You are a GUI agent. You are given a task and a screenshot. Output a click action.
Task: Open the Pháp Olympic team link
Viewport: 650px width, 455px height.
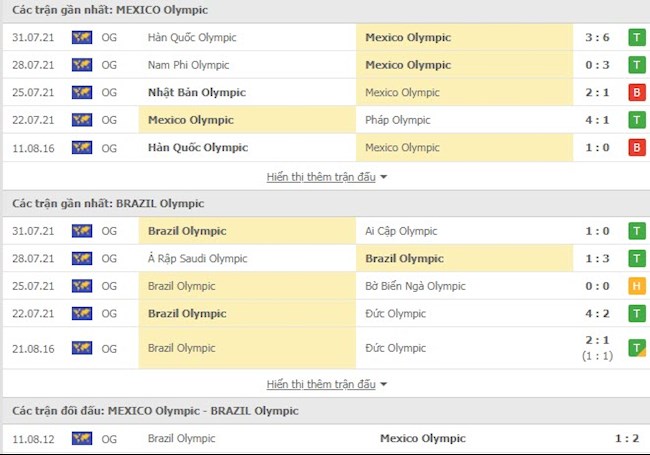(x=398, y=120)
